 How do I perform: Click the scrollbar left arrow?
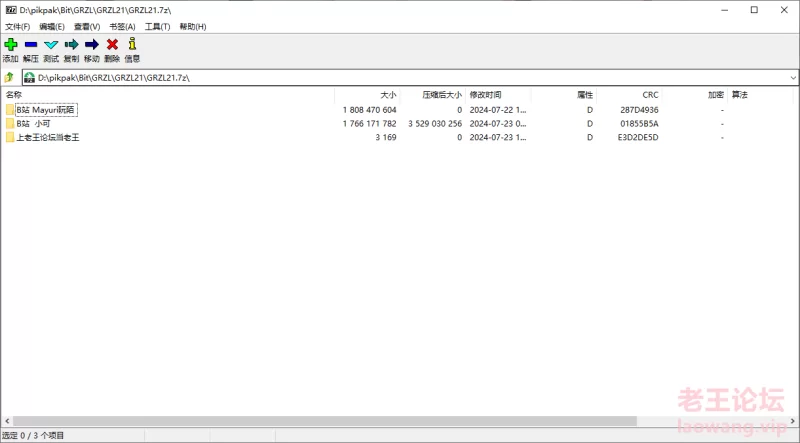point(6,421)
